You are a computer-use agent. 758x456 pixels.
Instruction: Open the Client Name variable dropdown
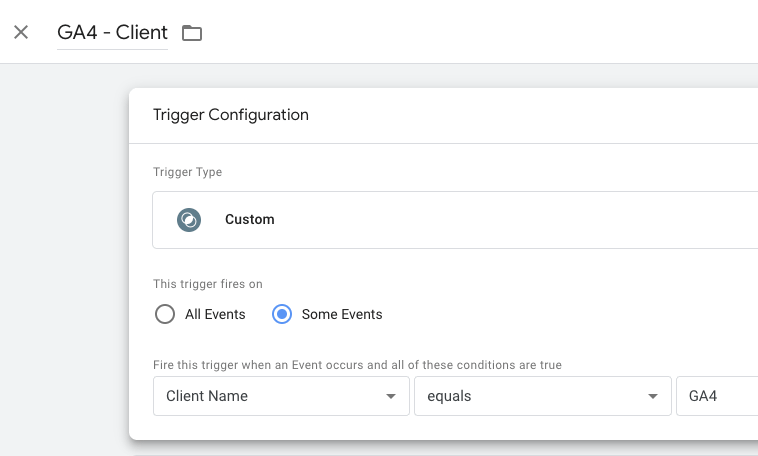pyautogui.click(x=281, y=396)
